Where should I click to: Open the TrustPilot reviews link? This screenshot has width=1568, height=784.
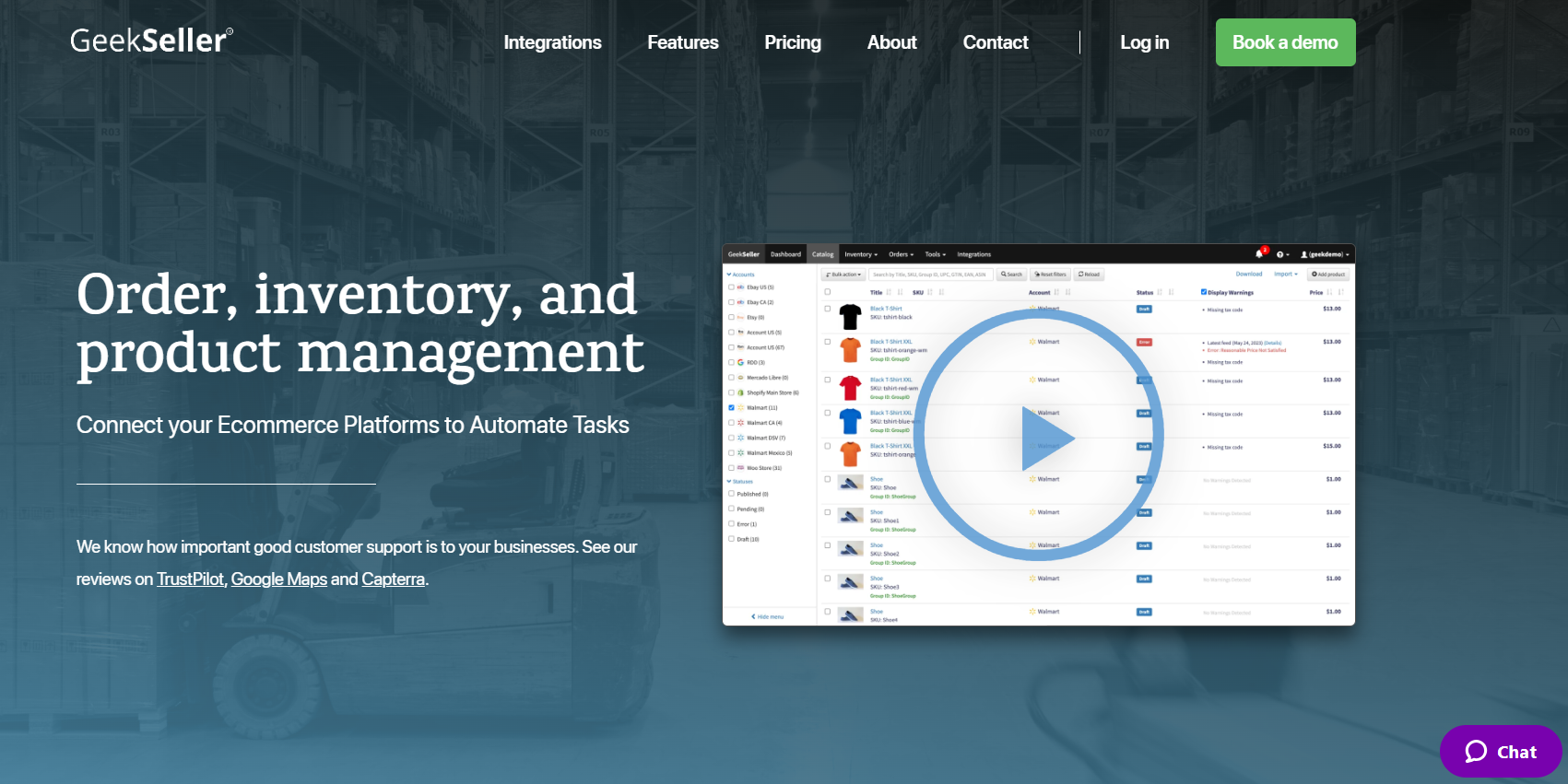(190, 579)
